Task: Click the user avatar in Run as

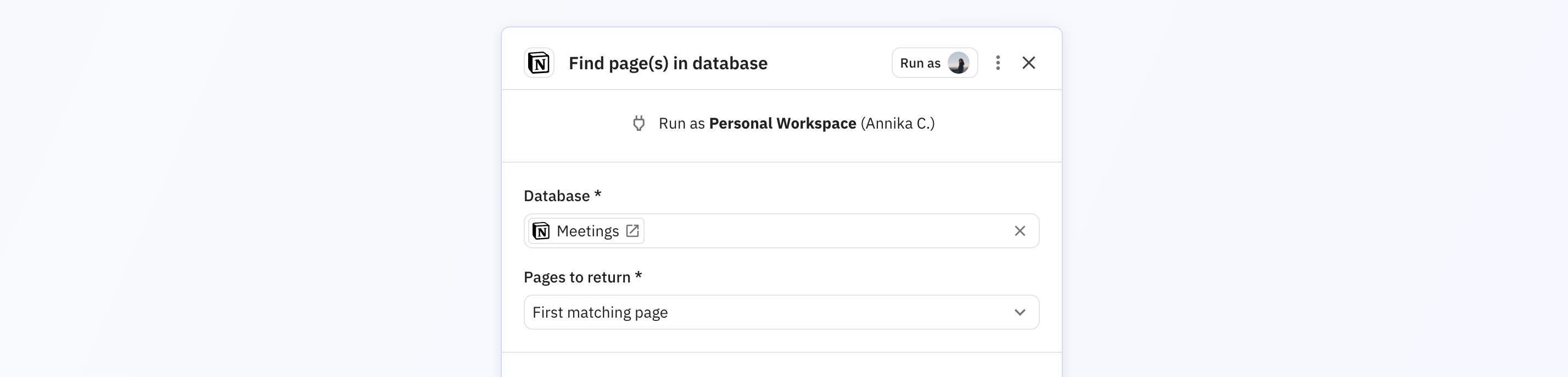Action: click(958, 63)
